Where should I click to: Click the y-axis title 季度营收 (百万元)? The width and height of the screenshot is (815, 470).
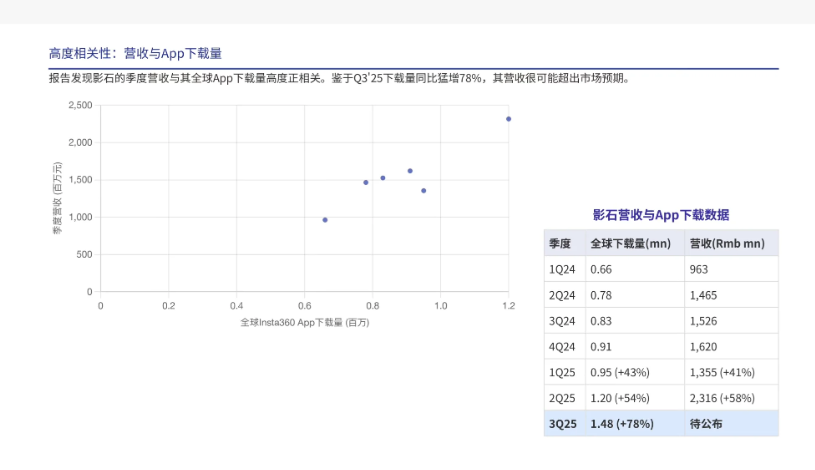[x=57, y=198]
